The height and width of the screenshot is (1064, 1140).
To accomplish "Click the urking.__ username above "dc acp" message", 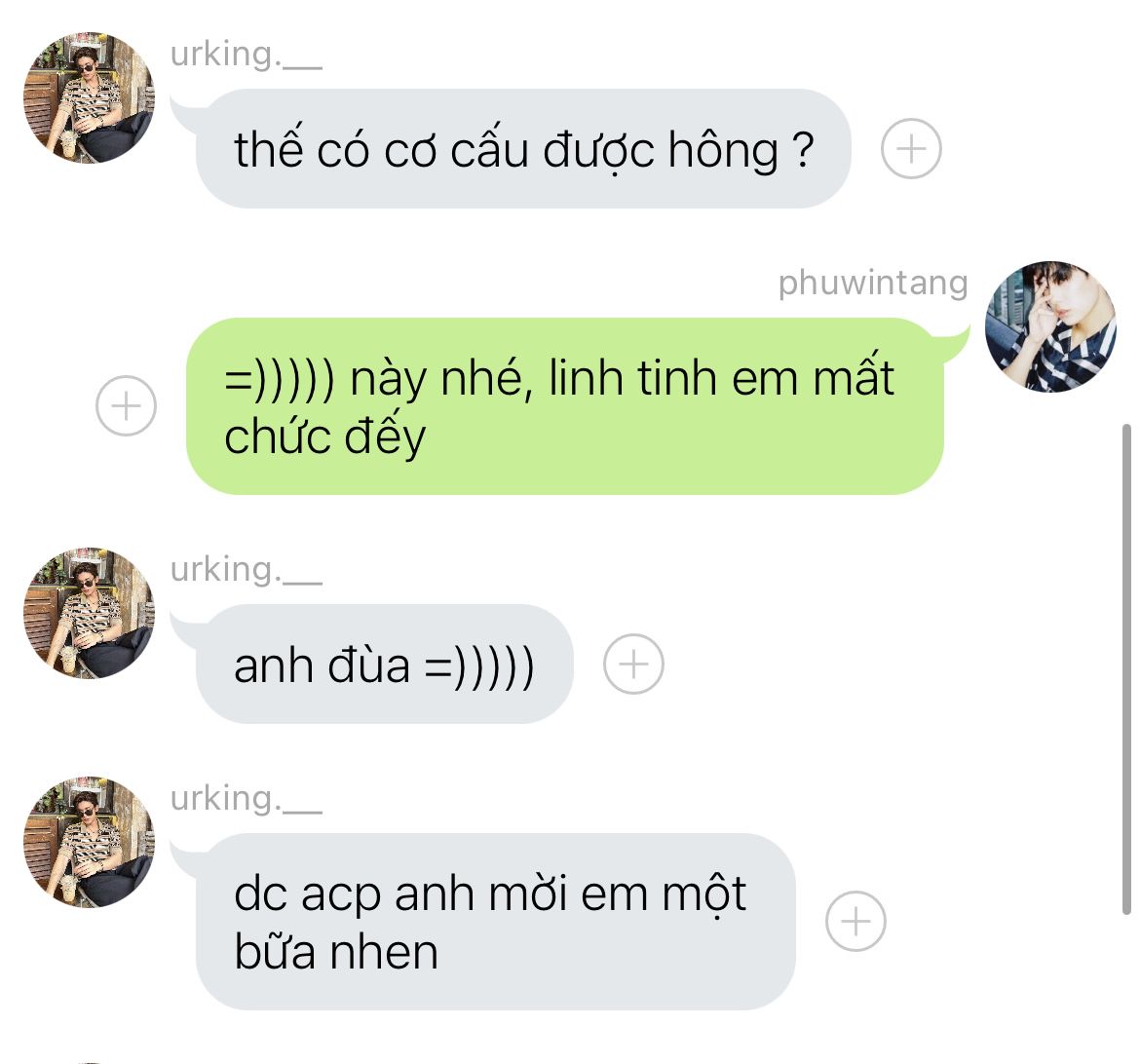I will tap(246, 799).
